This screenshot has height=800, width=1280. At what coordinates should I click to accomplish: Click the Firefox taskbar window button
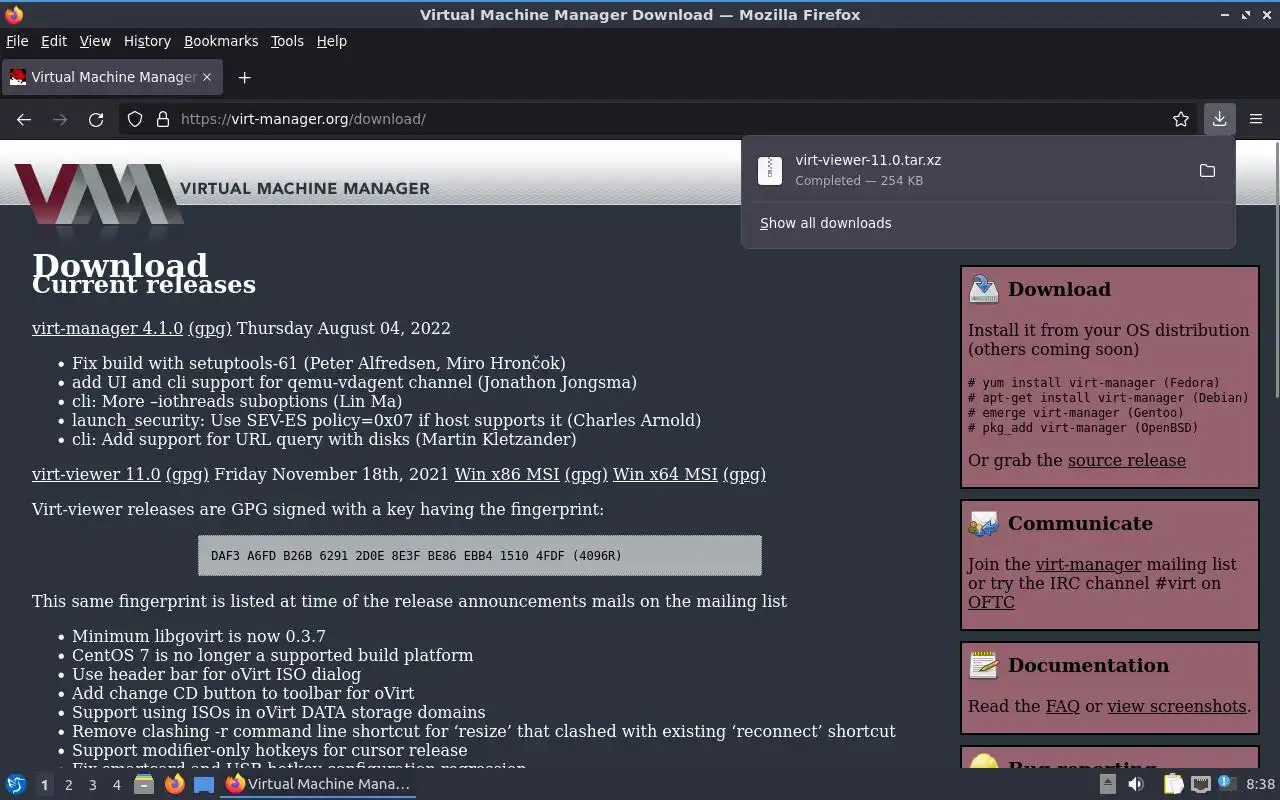[318, 784]
